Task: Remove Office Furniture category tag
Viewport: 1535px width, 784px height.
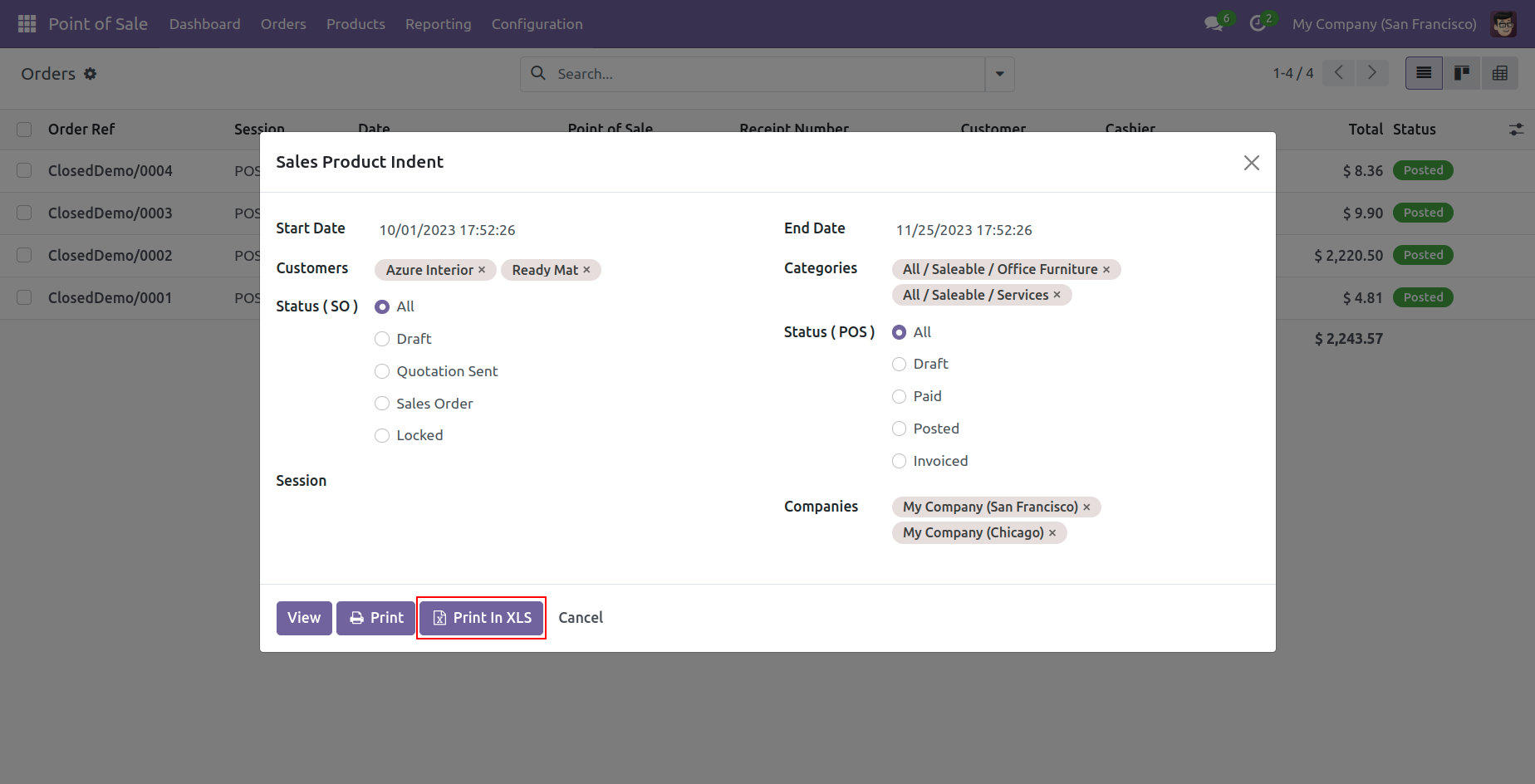Action: tap(1106, 270)
